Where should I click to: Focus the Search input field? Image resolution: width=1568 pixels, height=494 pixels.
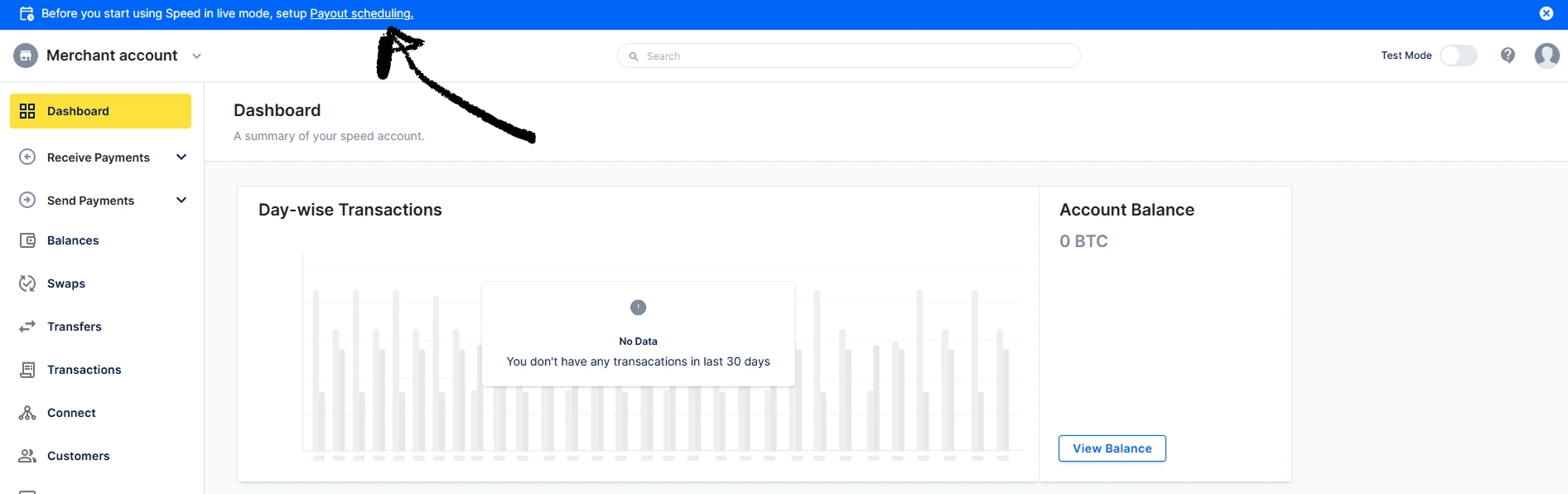(849, 56)
